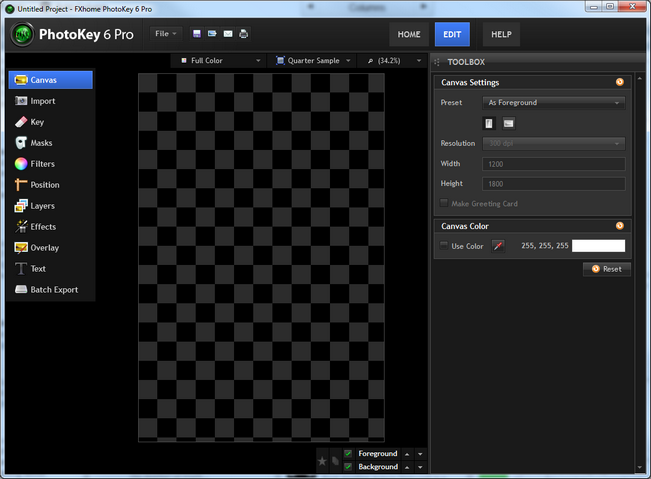Click the Background layer label
This screenshot has width=651, height=479.
[378, 467]
